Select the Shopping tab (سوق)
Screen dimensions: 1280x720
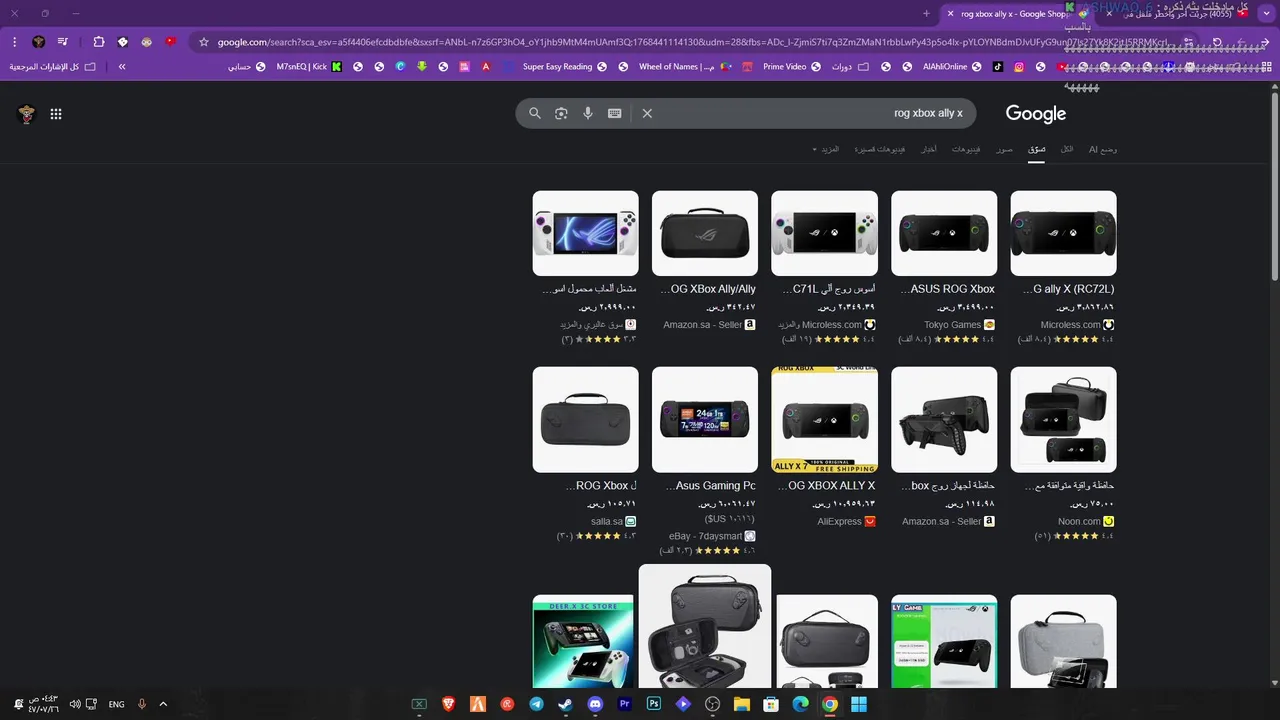(1037, 149)
